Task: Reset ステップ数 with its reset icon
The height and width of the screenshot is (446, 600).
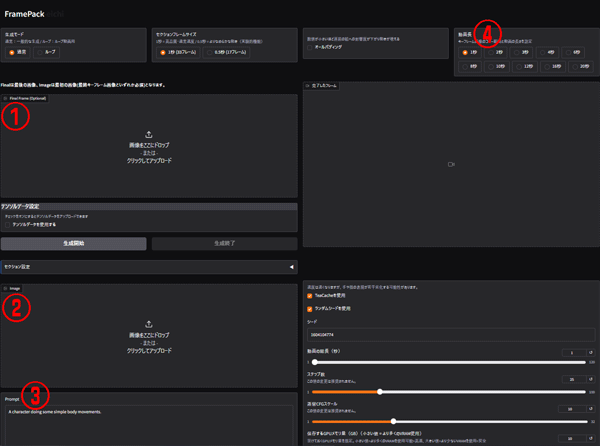Action: [591, 379]
